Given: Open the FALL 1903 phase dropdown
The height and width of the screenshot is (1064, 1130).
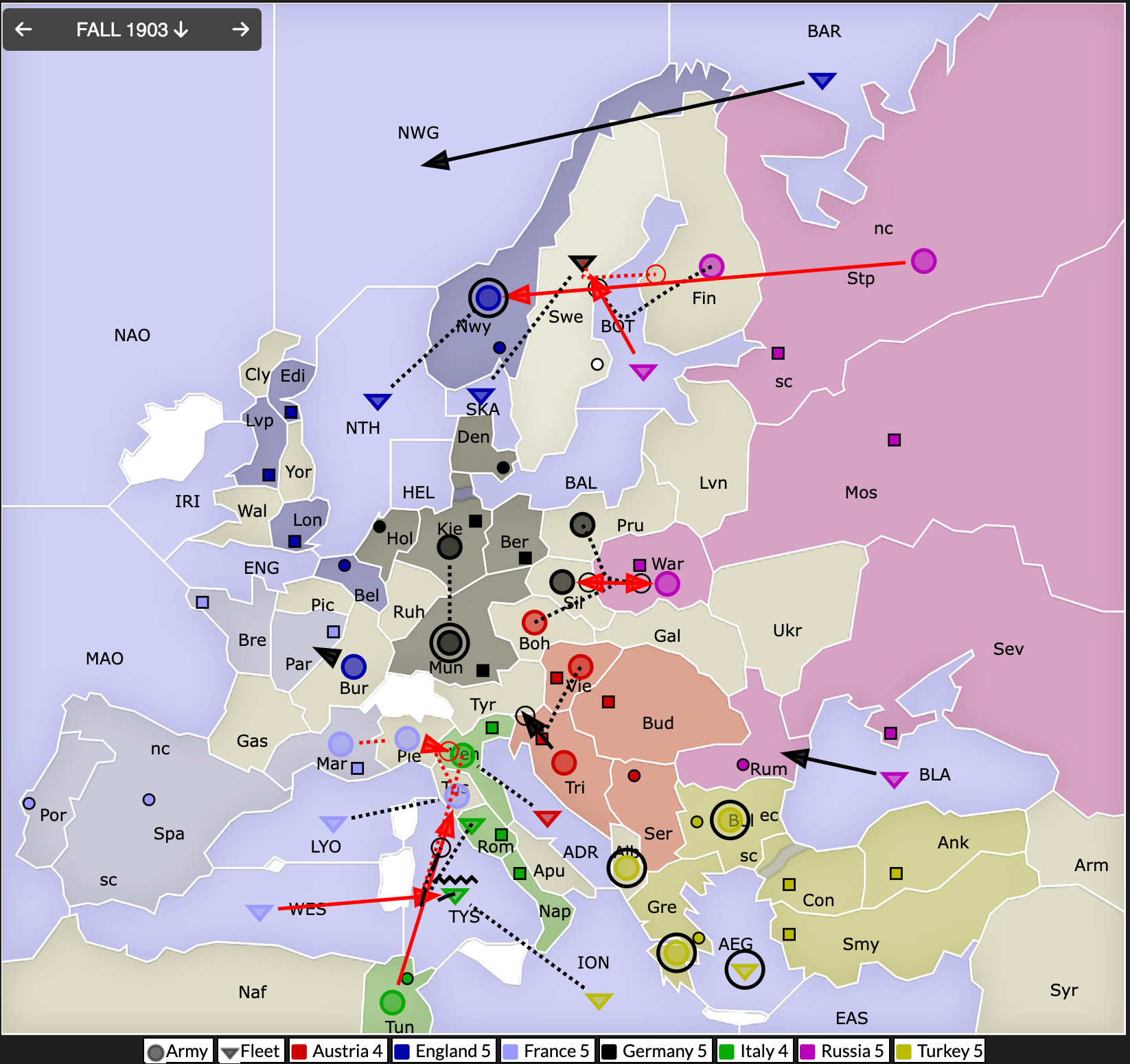Looking at the screenshot, I should pos(132,30).
